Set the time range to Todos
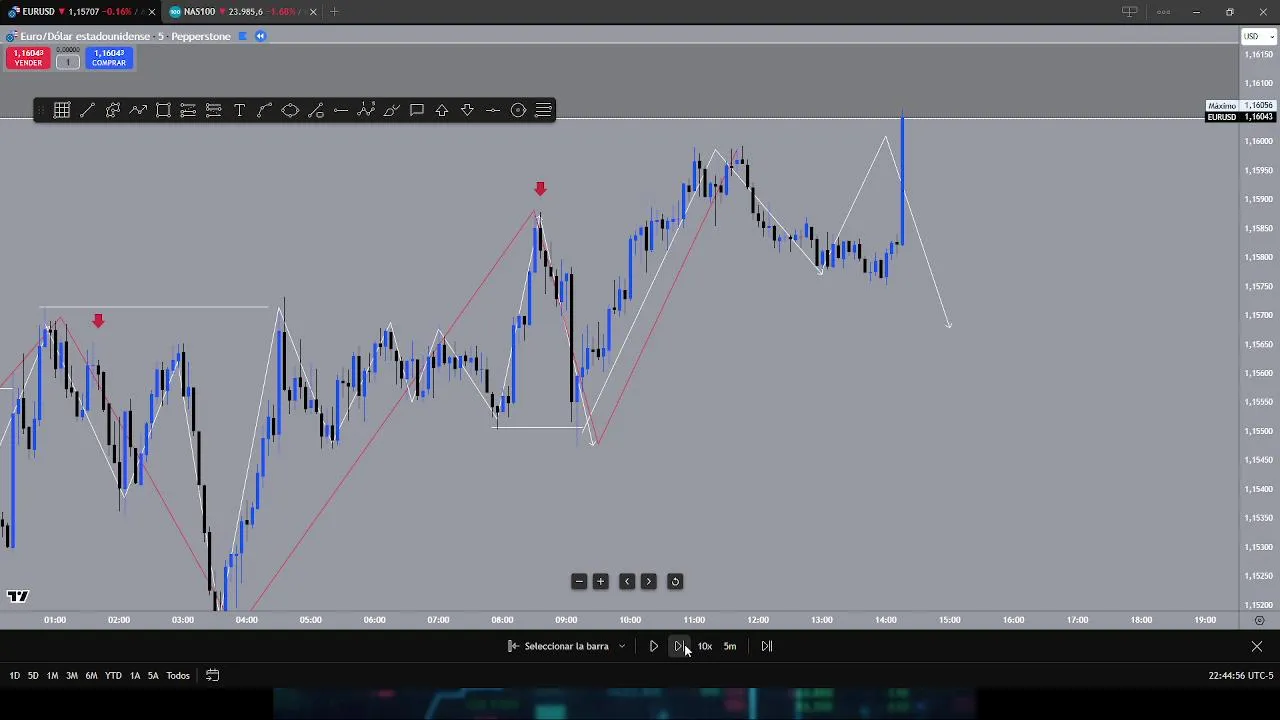Image resolution: width=1280 pixels, height=720 pixels. (178, 676)
